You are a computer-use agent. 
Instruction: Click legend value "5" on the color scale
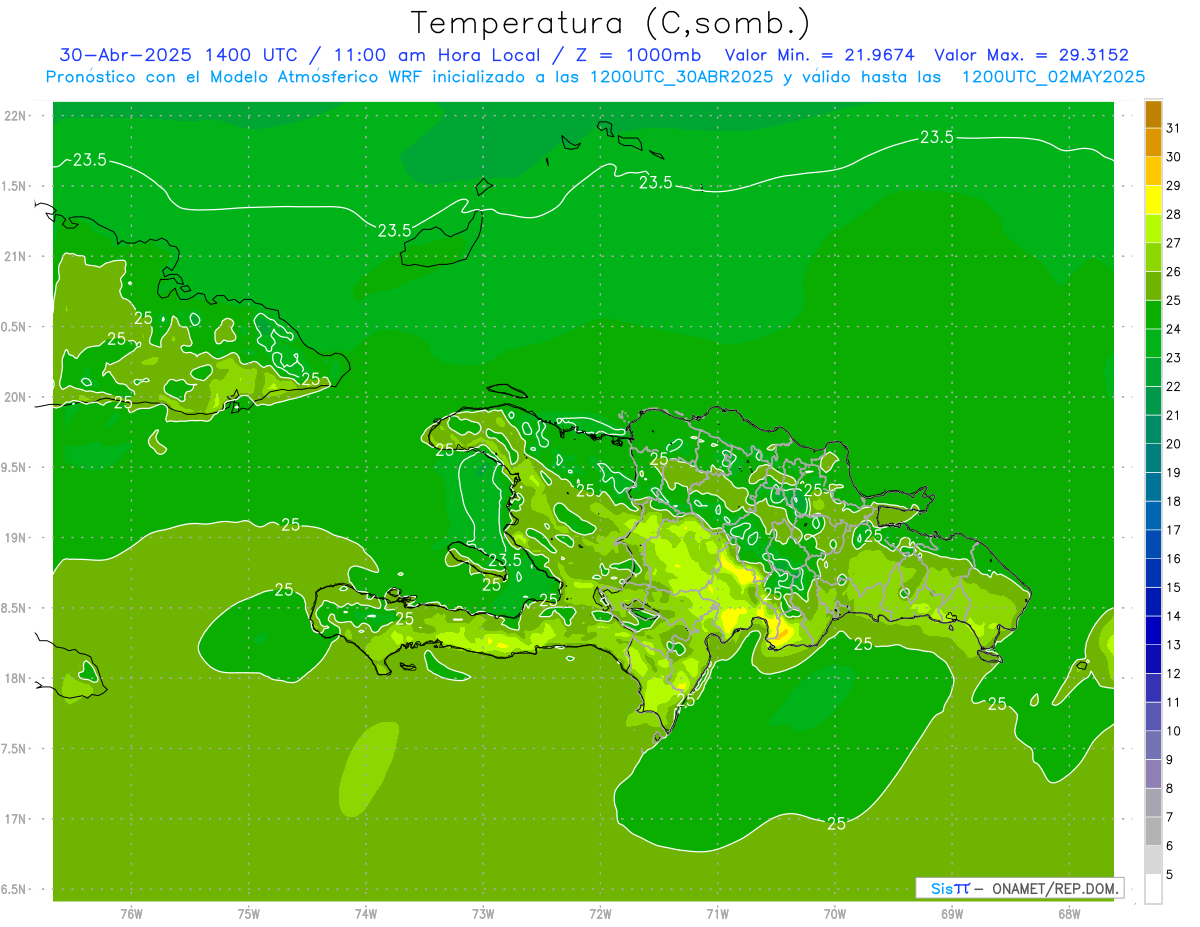click(x=1170, y=875)
